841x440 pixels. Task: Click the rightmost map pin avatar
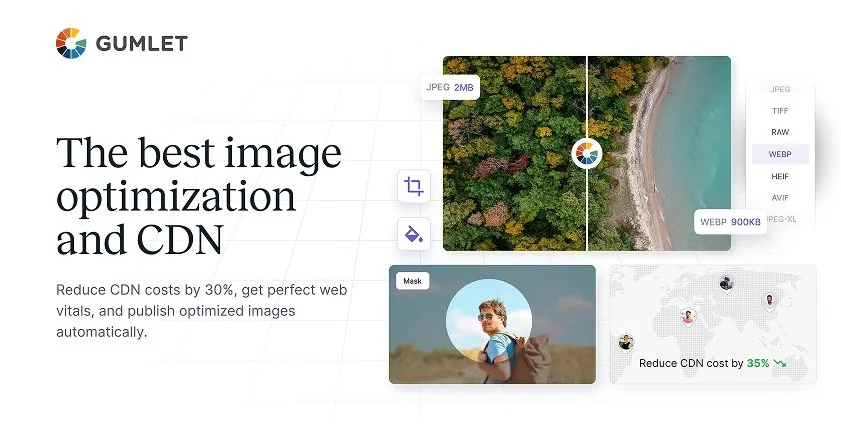769,301
